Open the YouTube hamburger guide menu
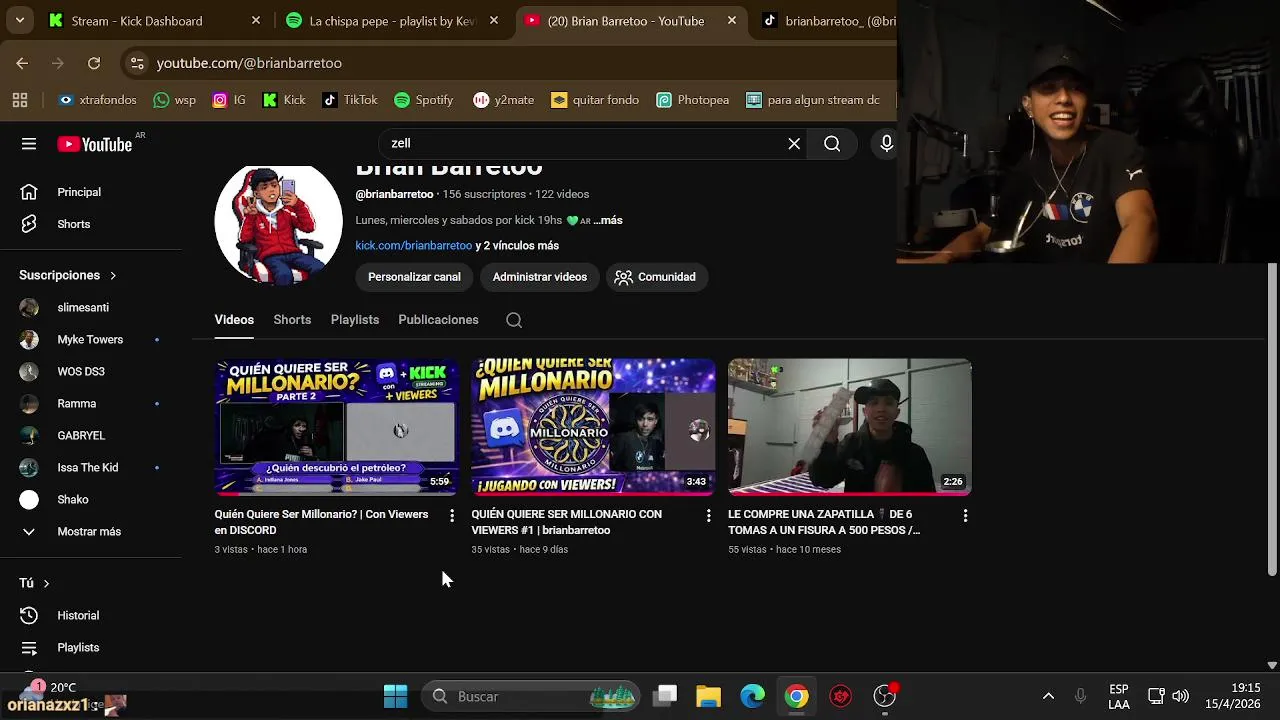The width and height of the screenshot is (1280, 720). coord(29,144)
